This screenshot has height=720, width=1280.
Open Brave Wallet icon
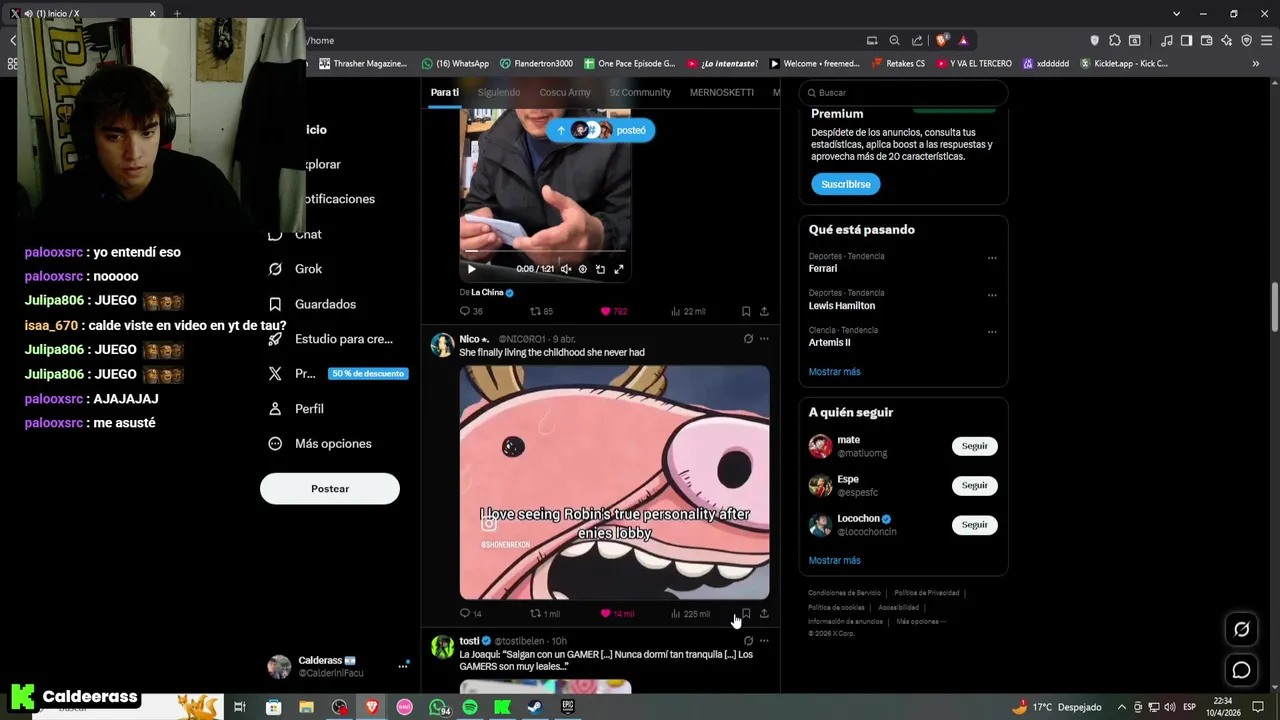[1206, 40]
